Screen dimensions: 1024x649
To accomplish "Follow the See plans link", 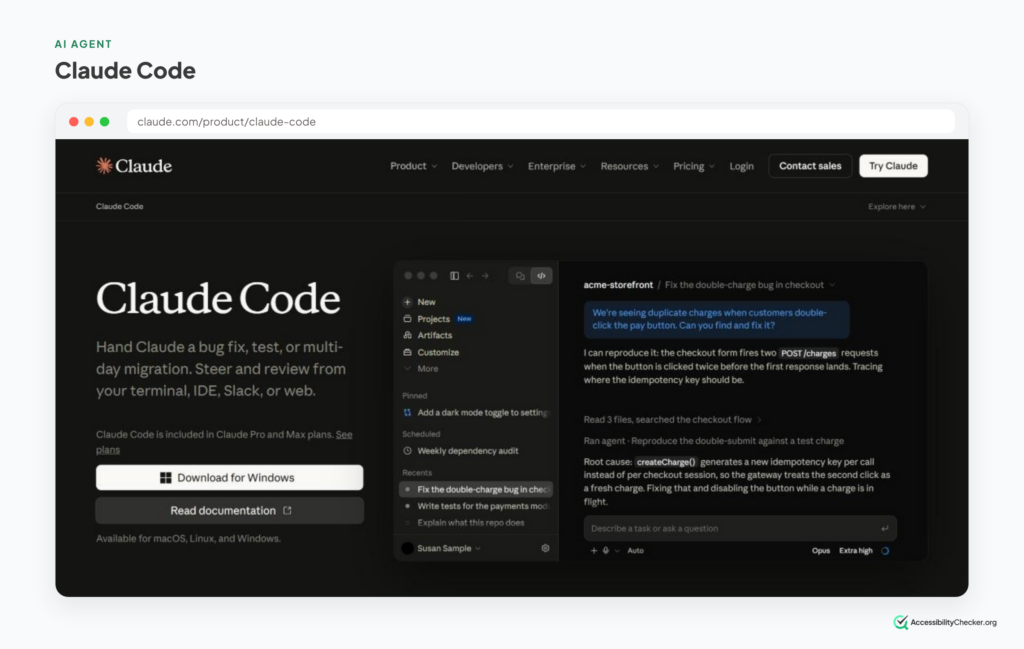I will point(344,435).
